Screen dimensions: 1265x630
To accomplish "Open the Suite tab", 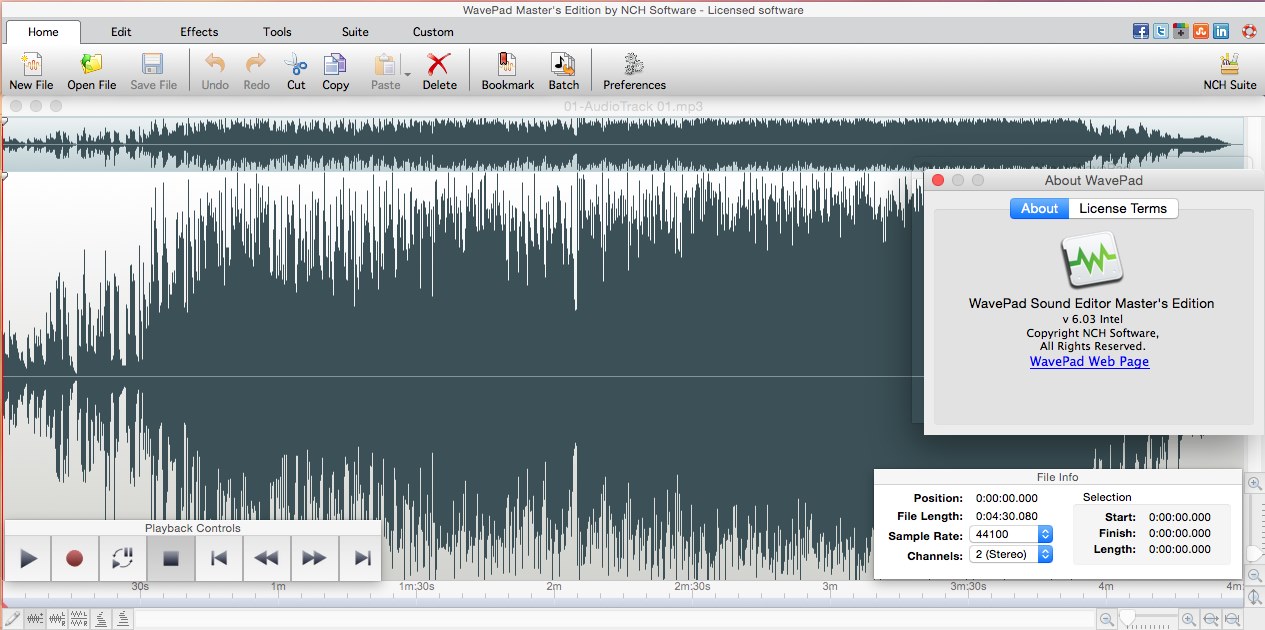I will tap(355, 32).
